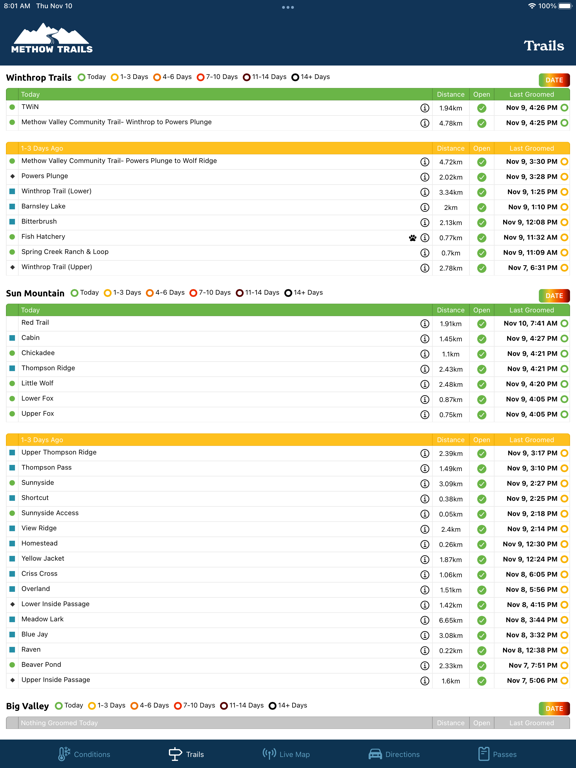The image size is (576, 768).
Task: Tap Winthrop Trails section title
Action: (x=39, y=77)
